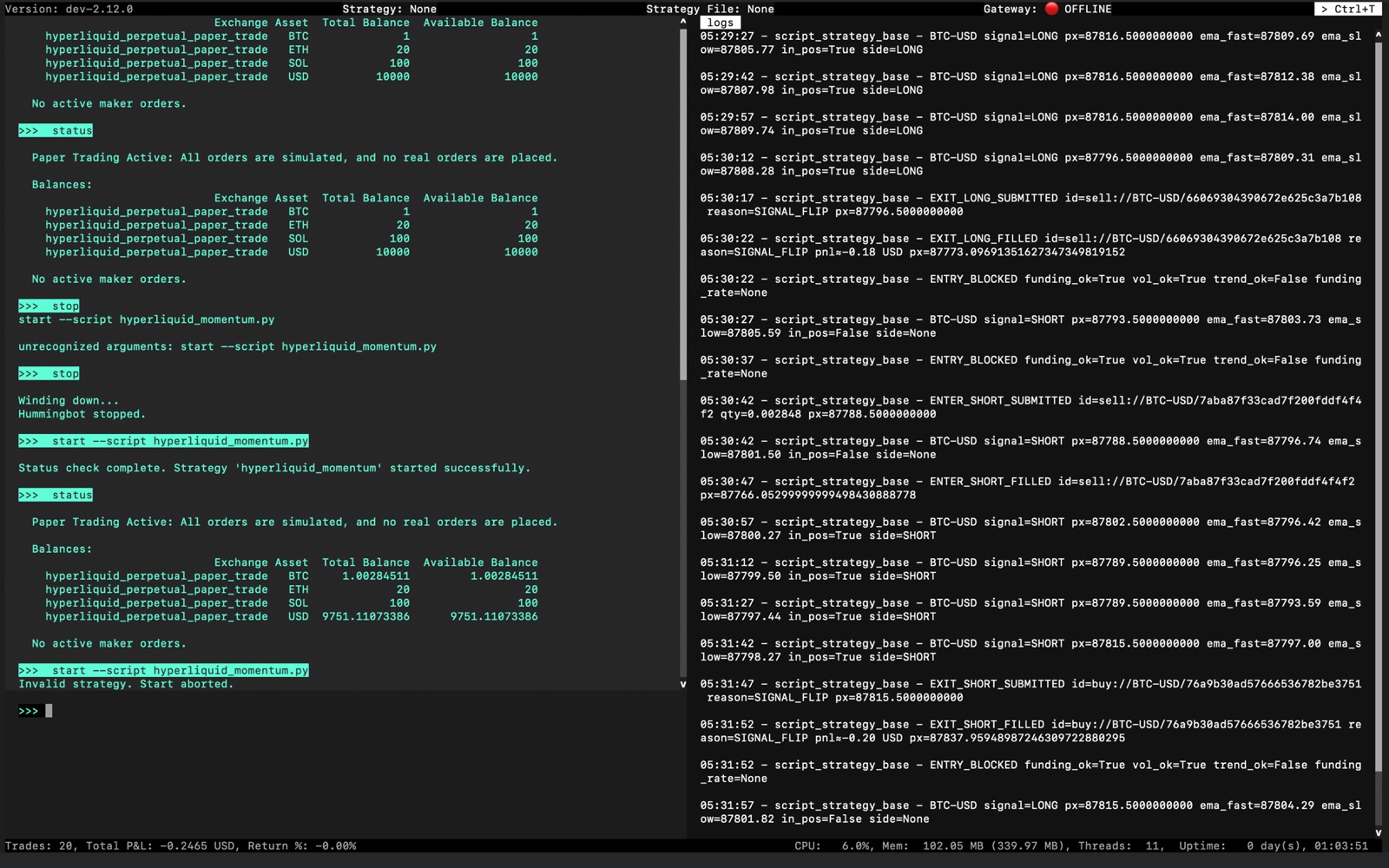Click USD Available Balance value 9751.11073386
Viewport: 1389px width, 868px height.
494,616
